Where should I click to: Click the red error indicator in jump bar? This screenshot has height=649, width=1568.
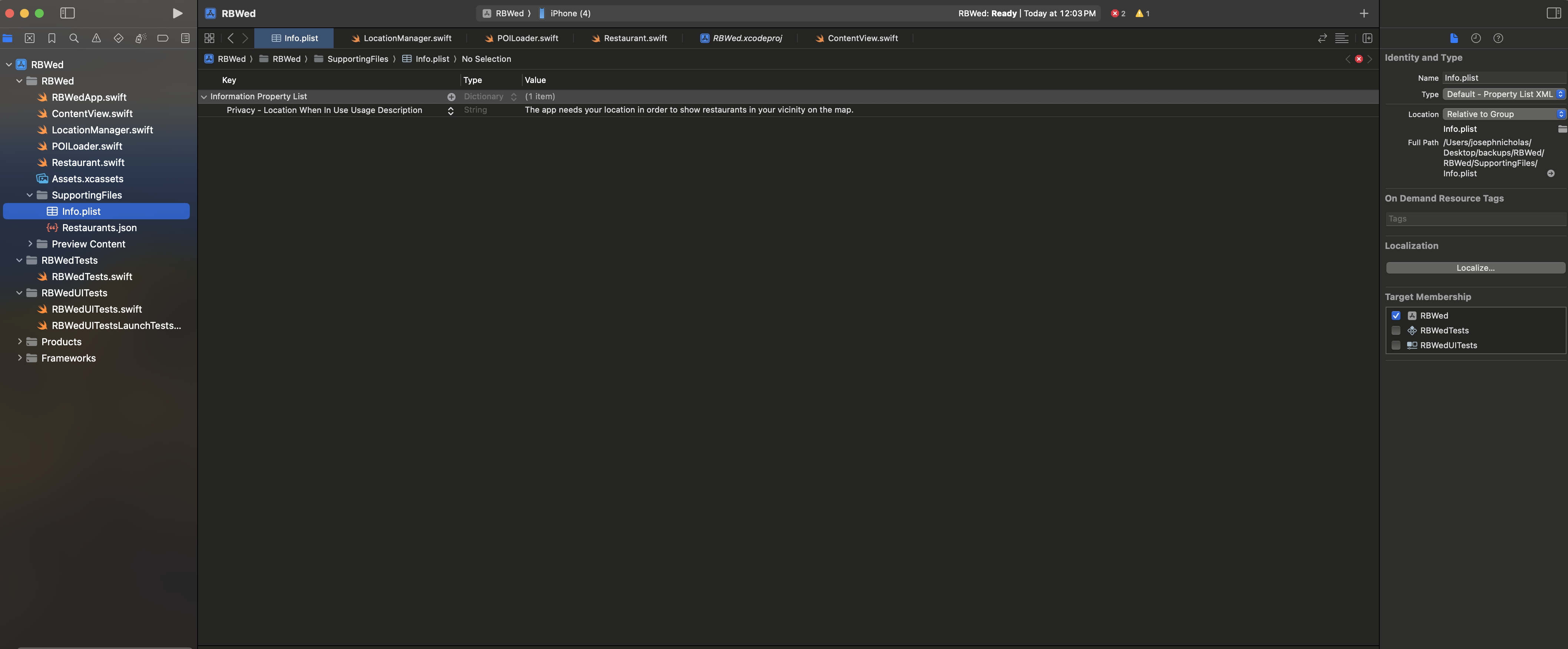[x=1359, y=59]
